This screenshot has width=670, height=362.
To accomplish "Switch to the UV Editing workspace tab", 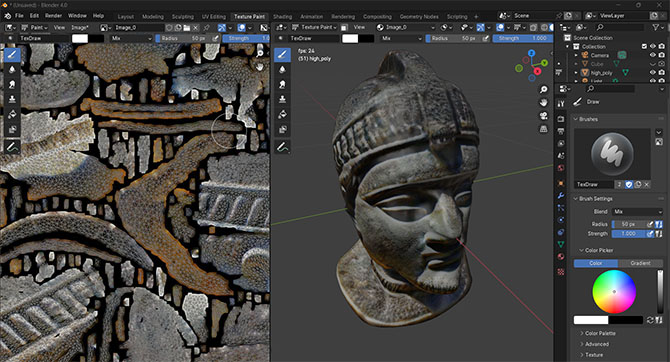I will point(214,17).
